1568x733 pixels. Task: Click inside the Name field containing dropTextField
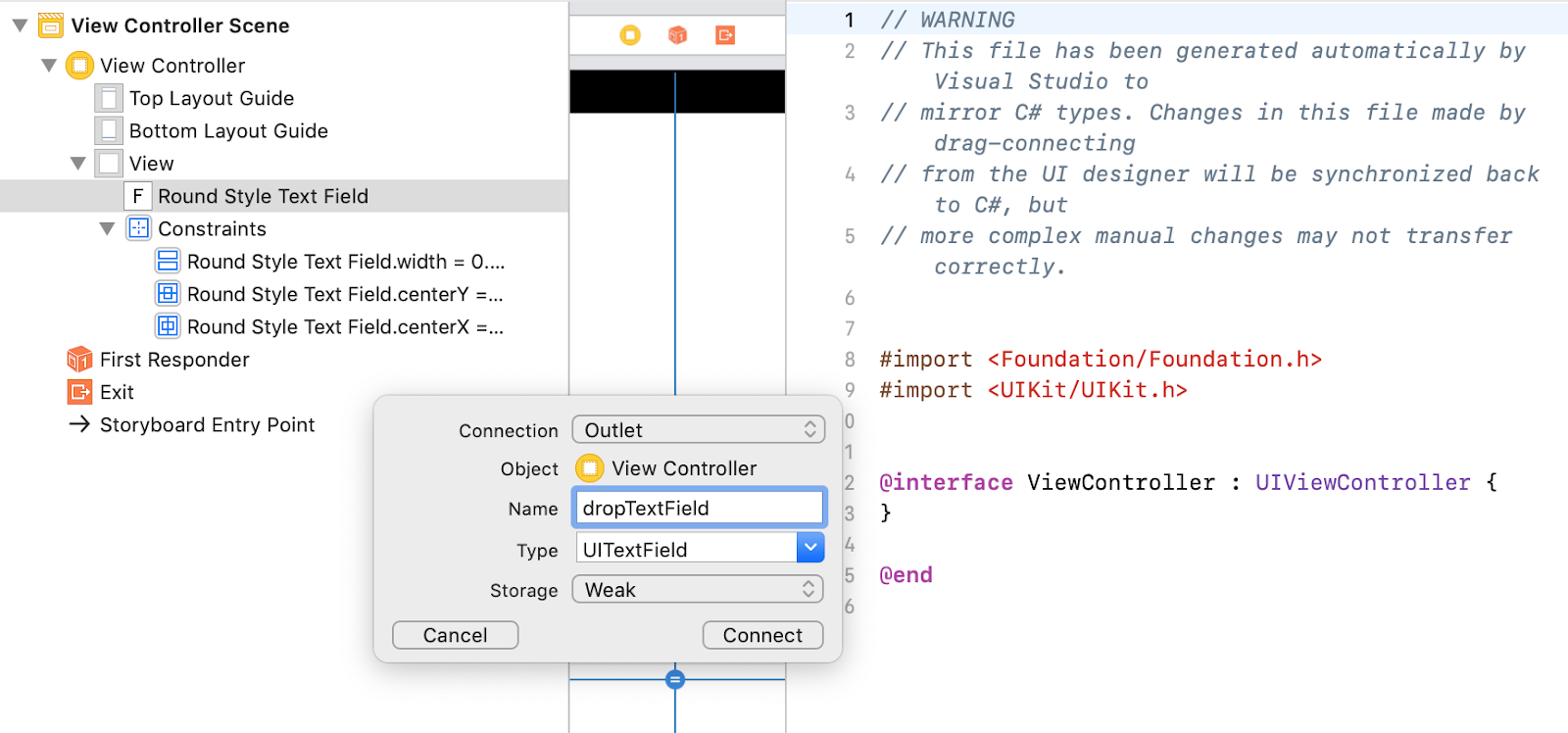pyautogui.click(x=698, y=507)
